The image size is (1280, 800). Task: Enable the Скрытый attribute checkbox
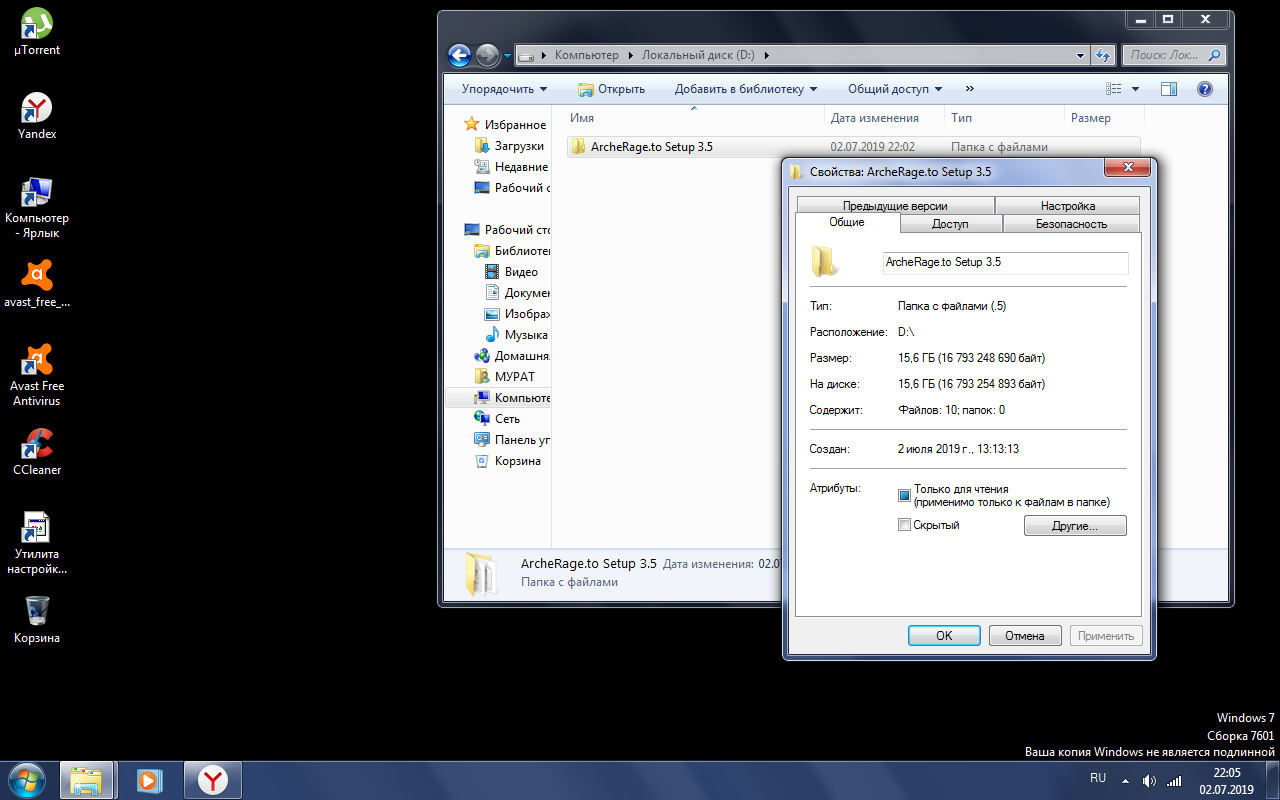tap(904, 525)
